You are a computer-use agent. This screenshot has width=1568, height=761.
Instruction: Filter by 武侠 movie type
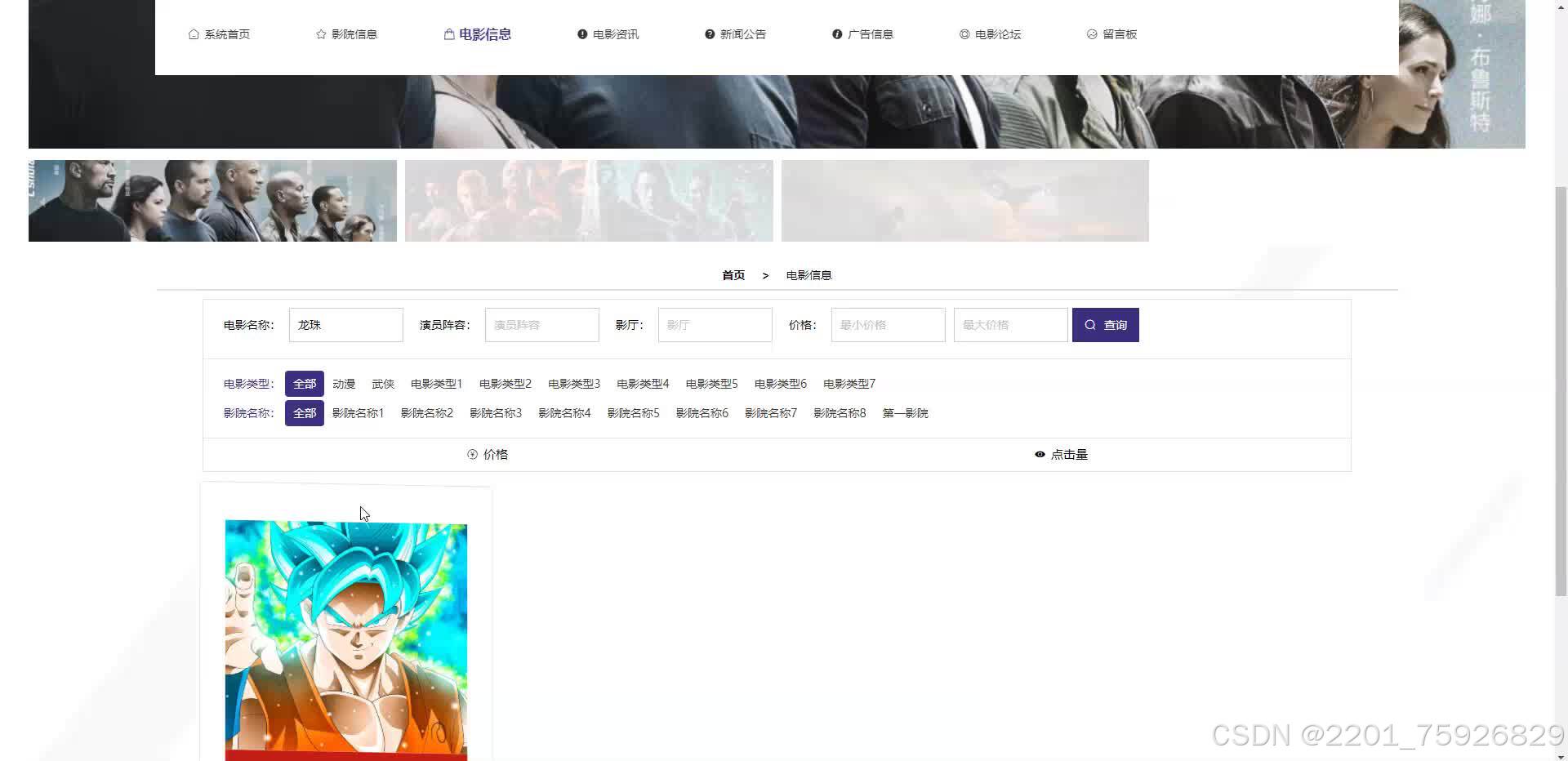(383, 384)
